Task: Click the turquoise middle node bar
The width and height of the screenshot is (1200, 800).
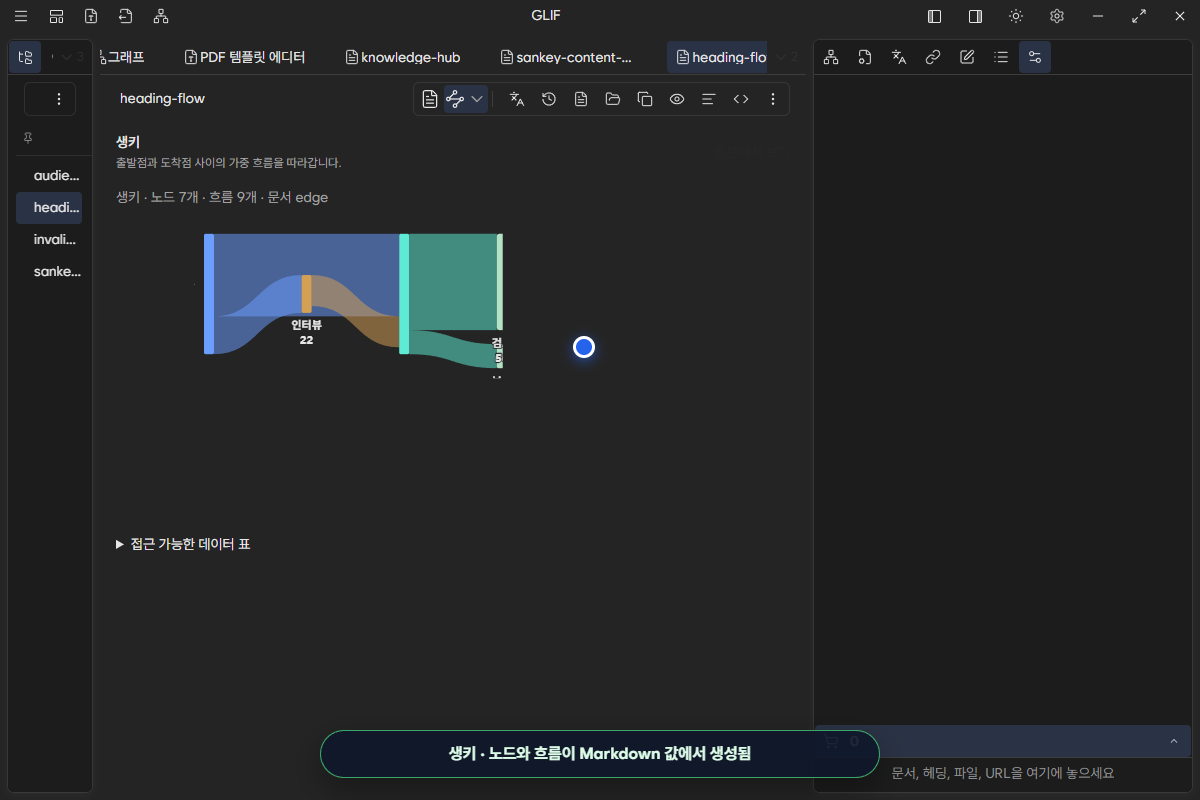Action: click(404, 294)
